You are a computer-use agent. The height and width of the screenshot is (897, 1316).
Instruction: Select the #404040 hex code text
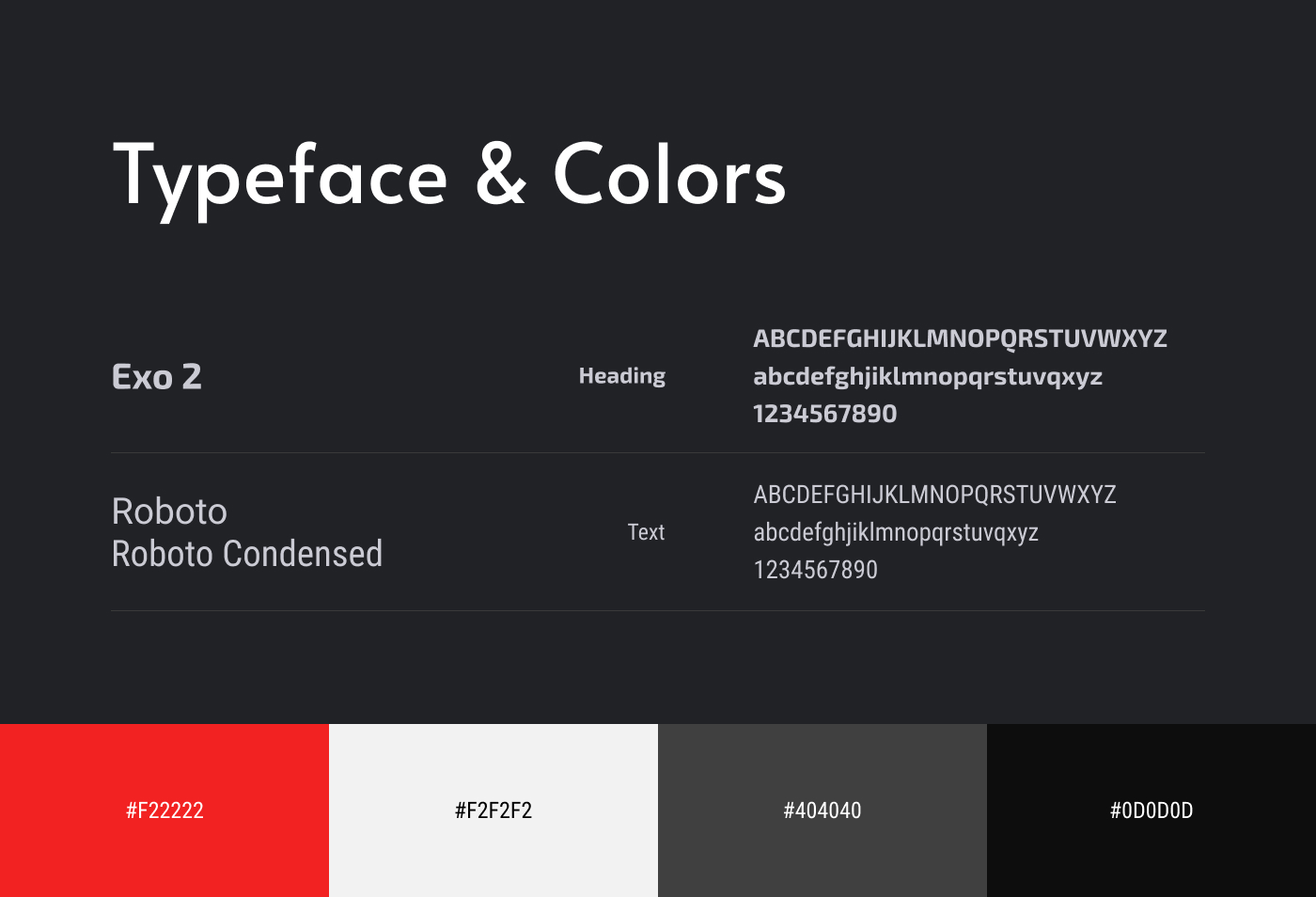822,810
